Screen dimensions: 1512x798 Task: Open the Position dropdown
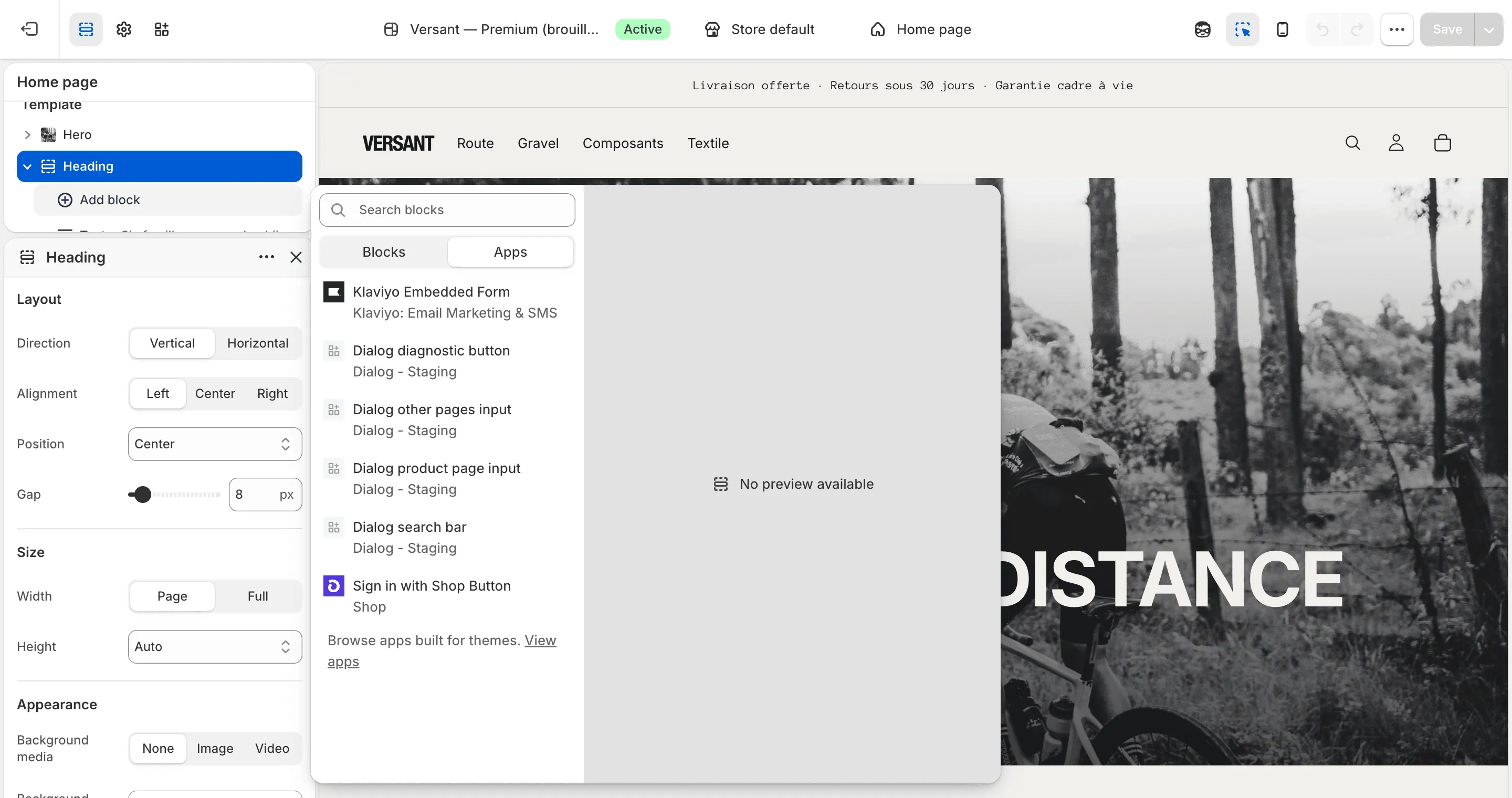215,444
